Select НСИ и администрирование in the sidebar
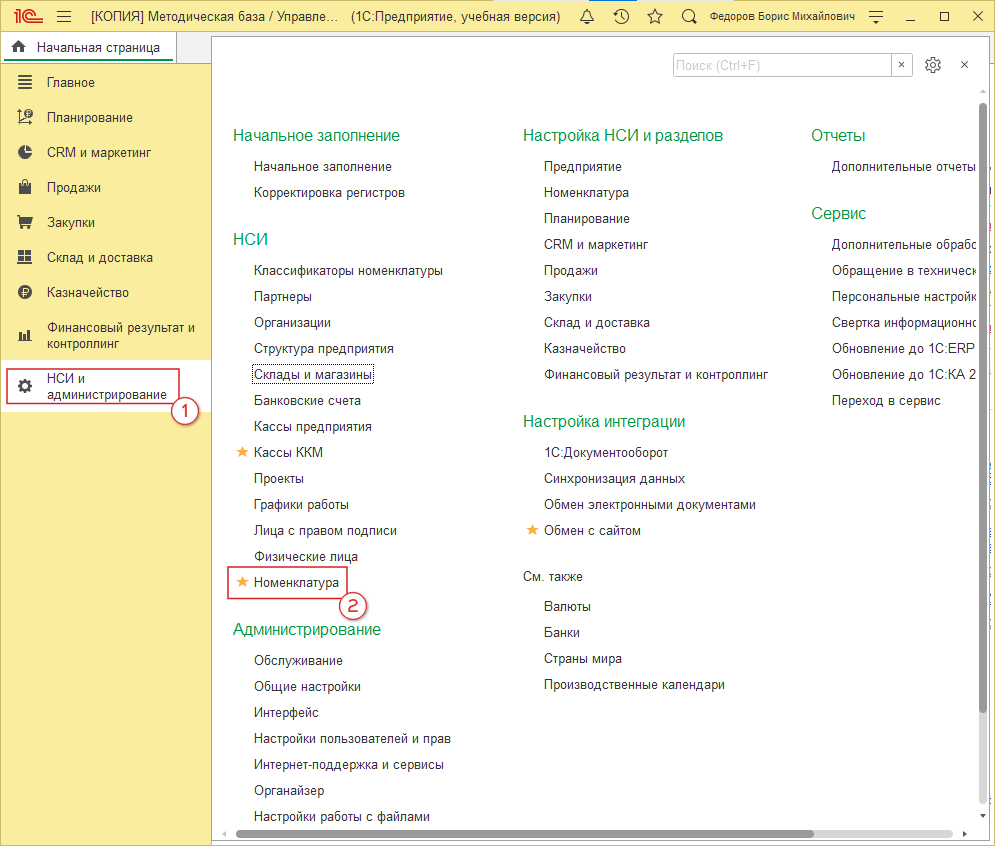 point(106,387)
